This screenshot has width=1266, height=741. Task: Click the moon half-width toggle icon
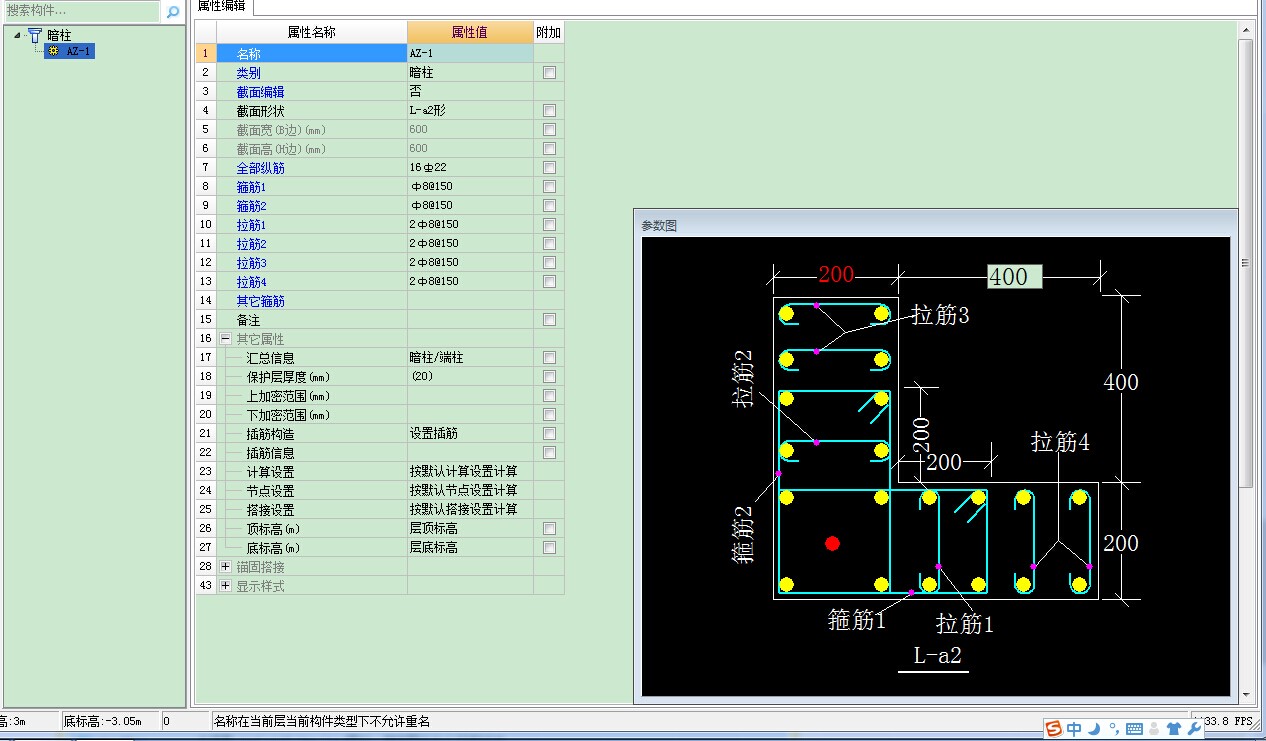[1094, 729]
